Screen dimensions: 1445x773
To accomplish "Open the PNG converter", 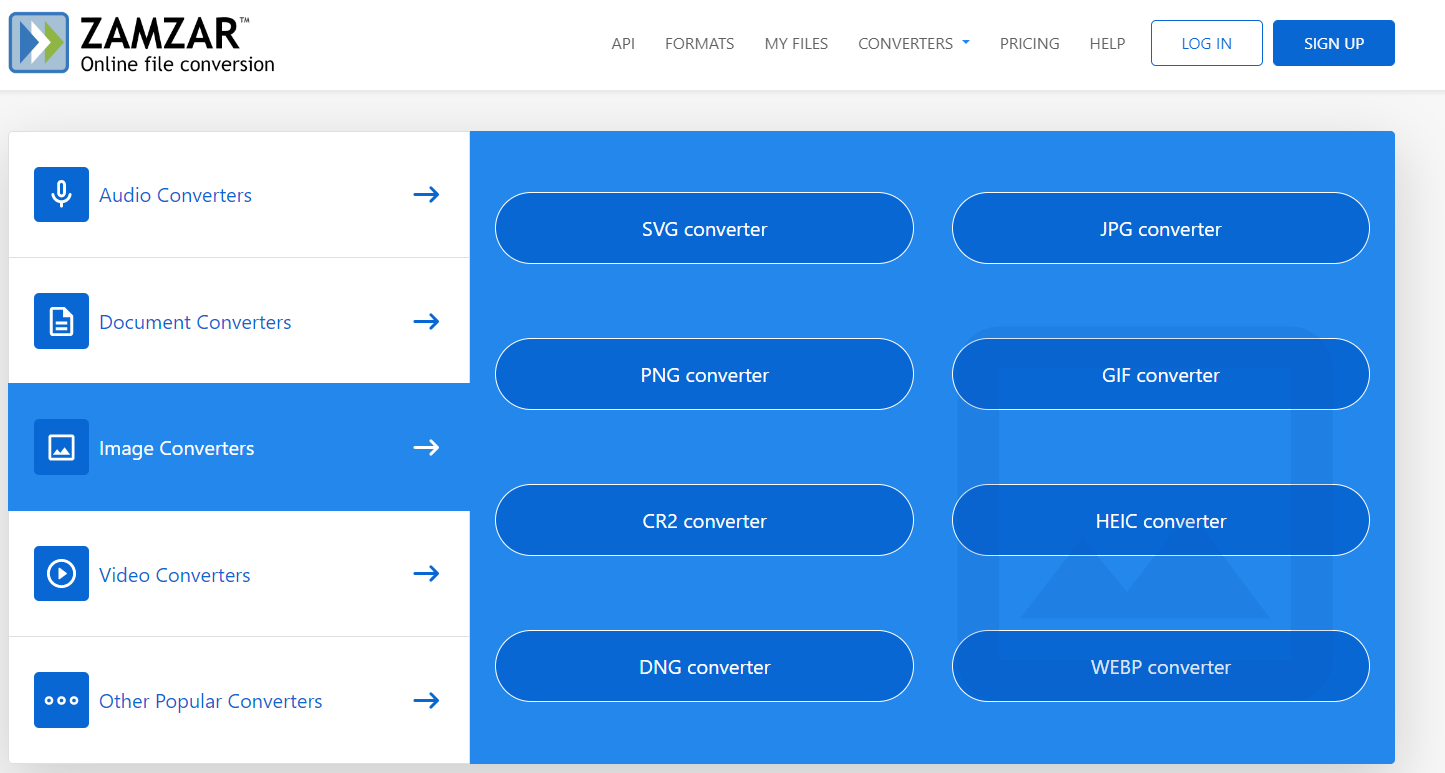I will pos(704,374).
